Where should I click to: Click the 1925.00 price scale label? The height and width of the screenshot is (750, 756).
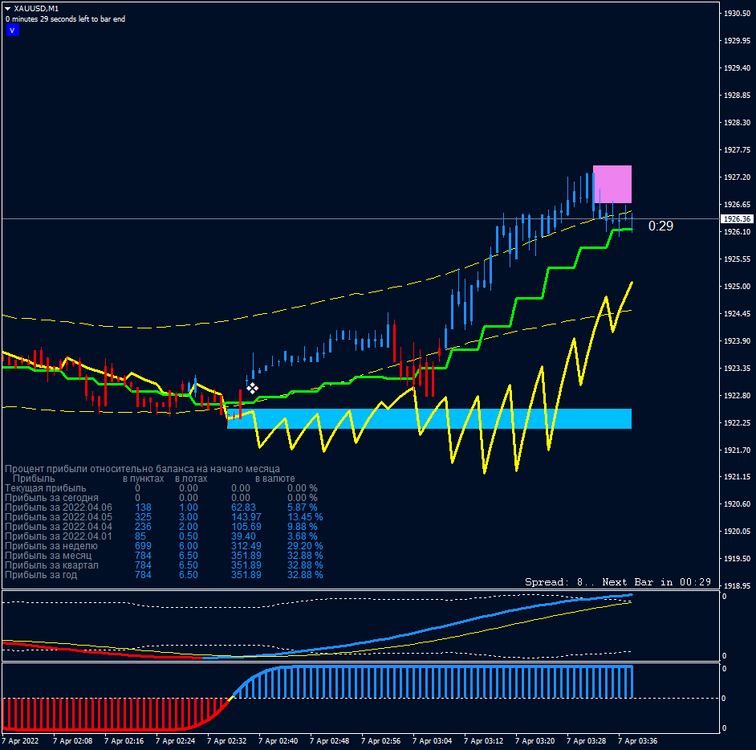[737, 286]
